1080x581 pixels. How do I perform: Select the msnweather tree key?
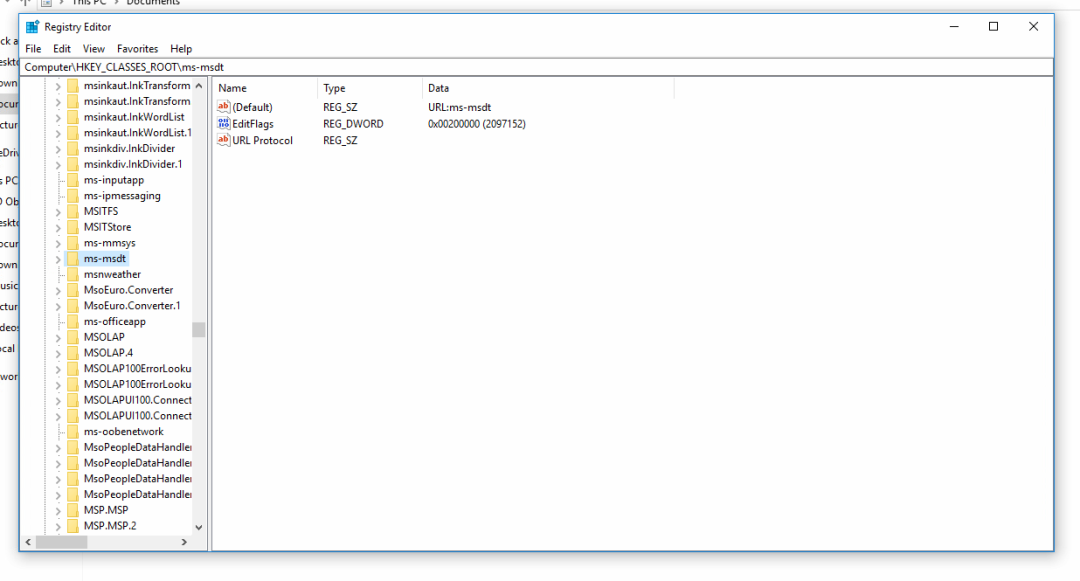[x=112, y=275]
